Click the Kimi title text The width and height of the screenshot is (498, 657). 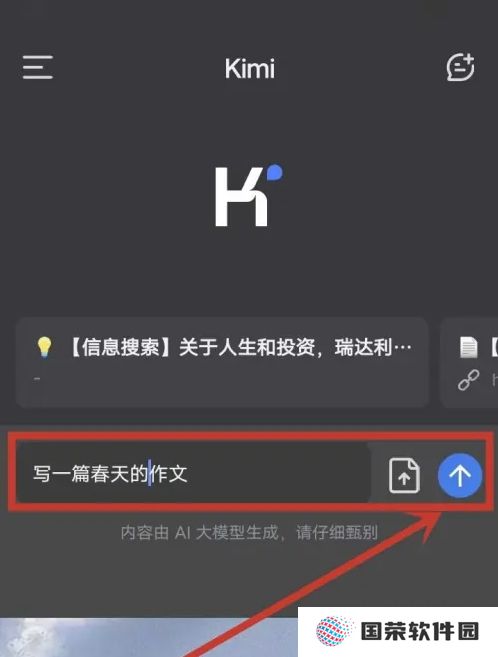tap(250, 69)
